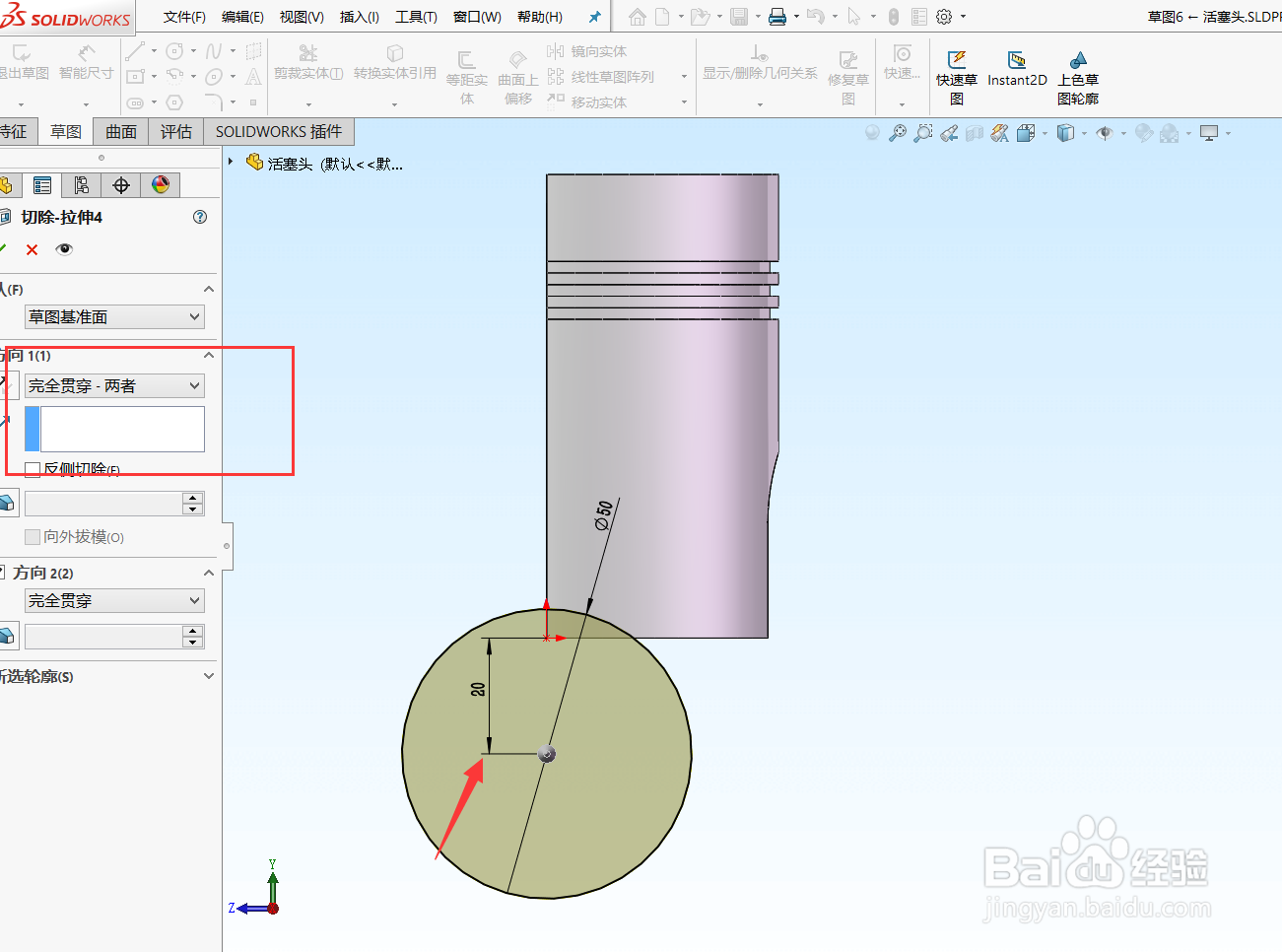Image resolution: width=1282 pixels, height=952 pixels.
Task: Open help via the question mark
Action: click(200, 217)
